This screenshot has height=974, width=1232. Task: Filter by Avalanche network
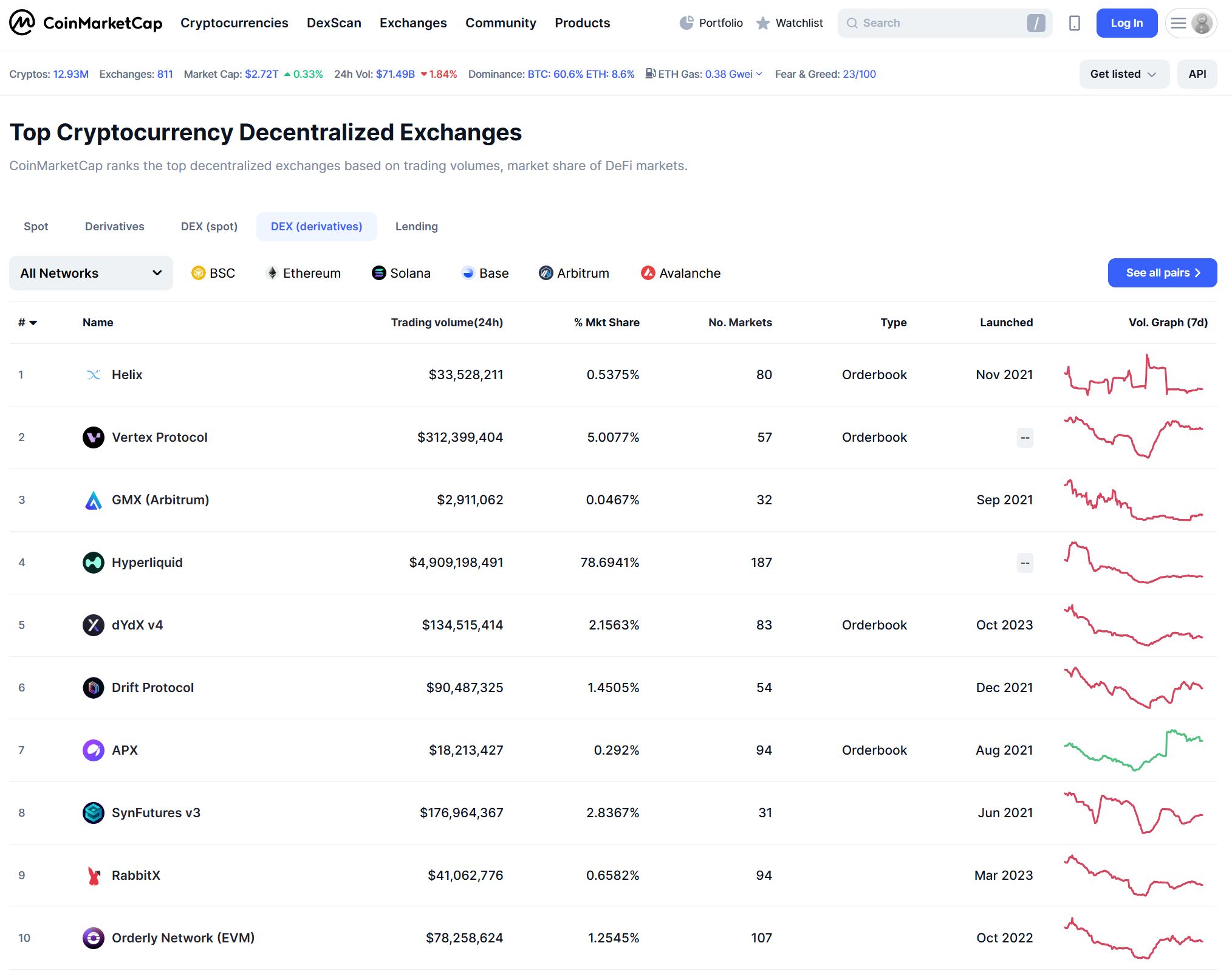680,273
